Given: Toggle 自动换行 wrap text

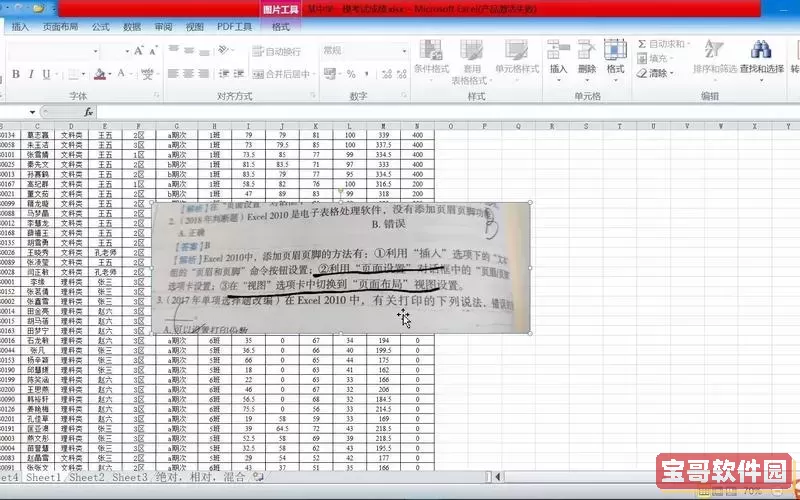Looking at the screenshot, I should click(277, 52).
